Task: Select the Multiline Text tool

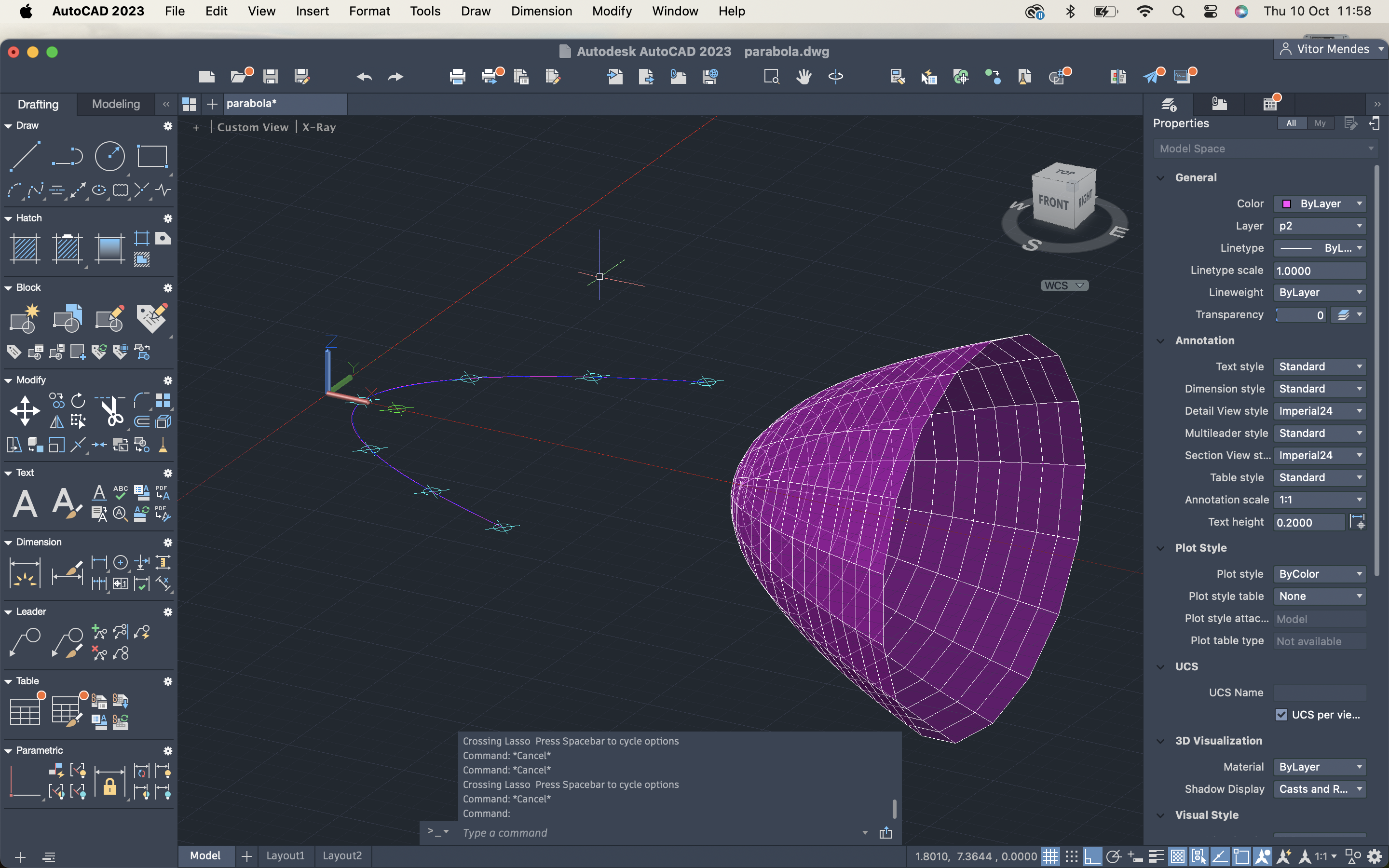Action: click(25, 504)
